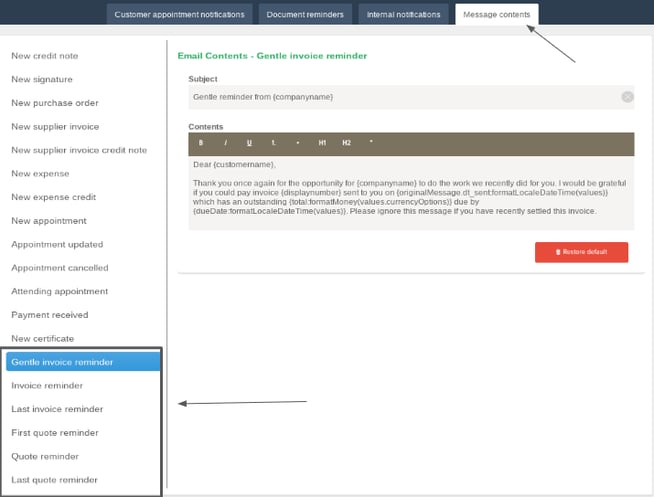Click 'Email Contents - Gentle invoice reminder' heading
This screenshot has width=654, height=497.
pyautogui.click(x=272, y=56)
